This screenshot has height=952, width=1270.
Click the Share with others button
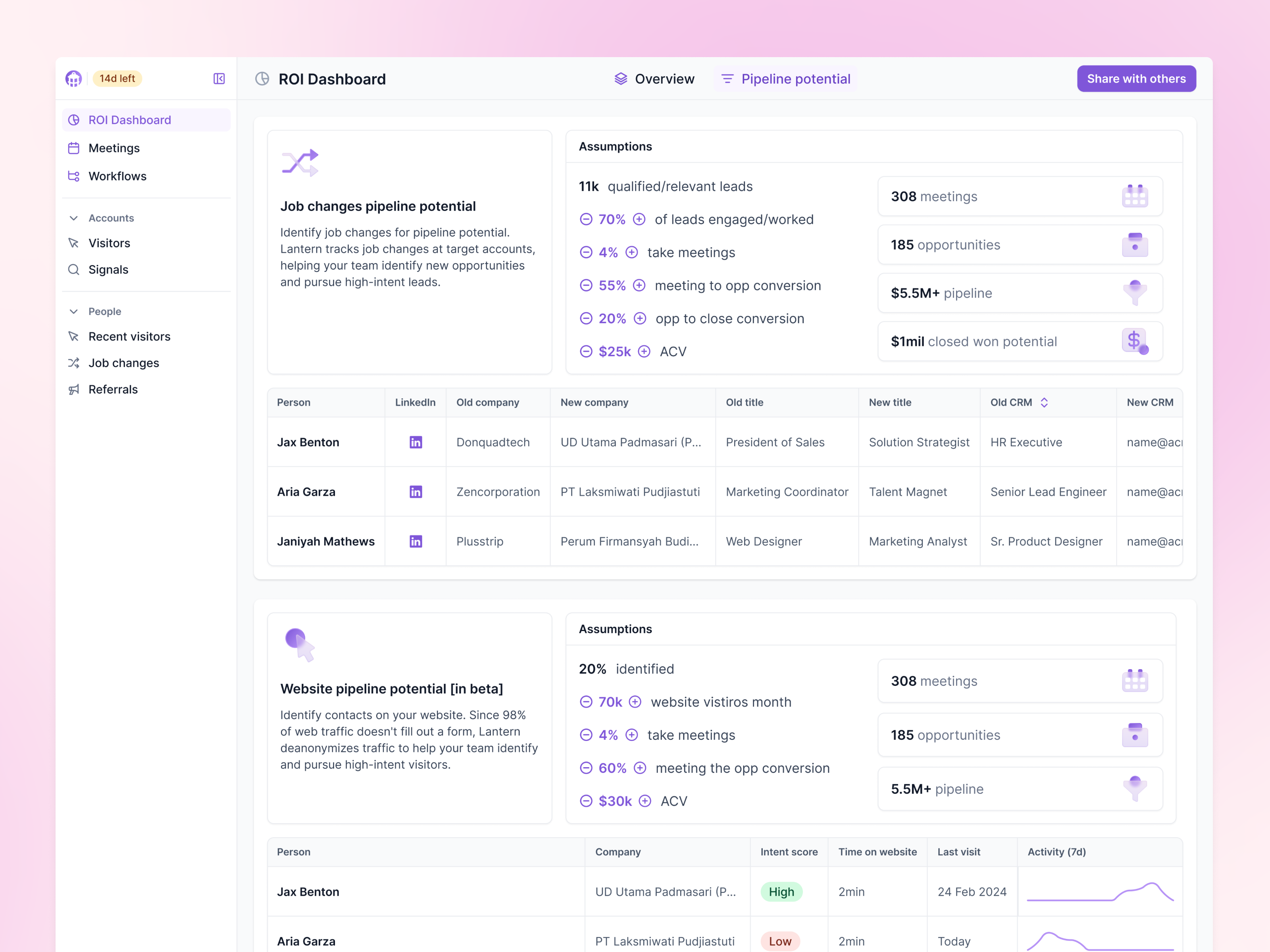pos(1136,79)
